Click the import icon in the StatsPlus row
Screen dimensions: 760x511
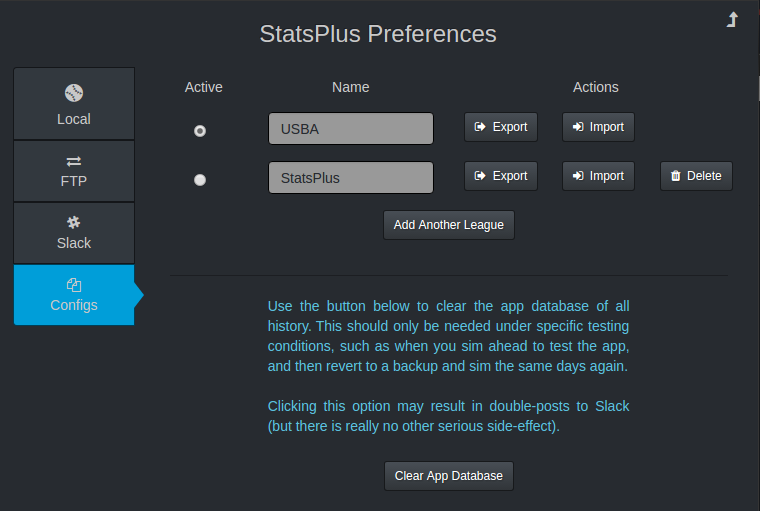578,176
